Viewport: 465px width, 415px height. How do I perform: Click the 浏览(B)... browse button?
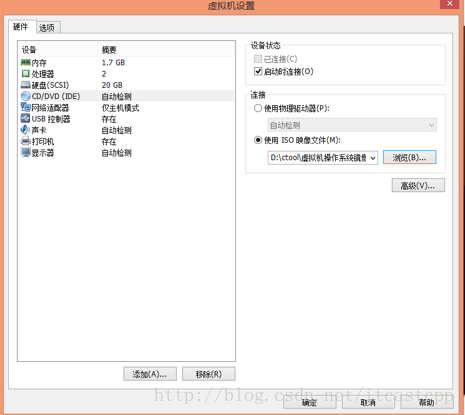pos(409,157)
